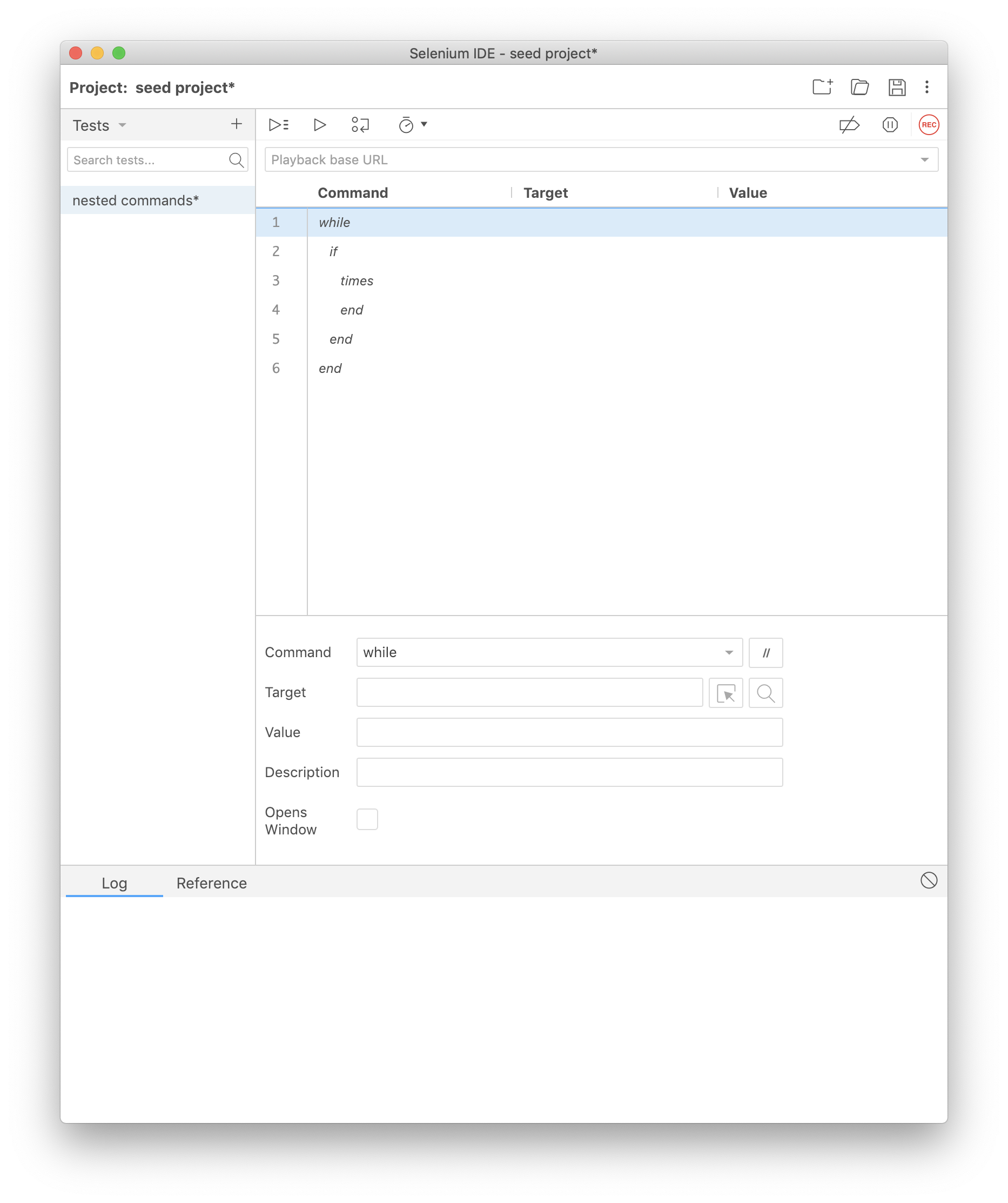Image resolution: width=1008 pixels, height=1203 pixels.
Task: Toggle disable breakpoints
Action: coord(849,124)
